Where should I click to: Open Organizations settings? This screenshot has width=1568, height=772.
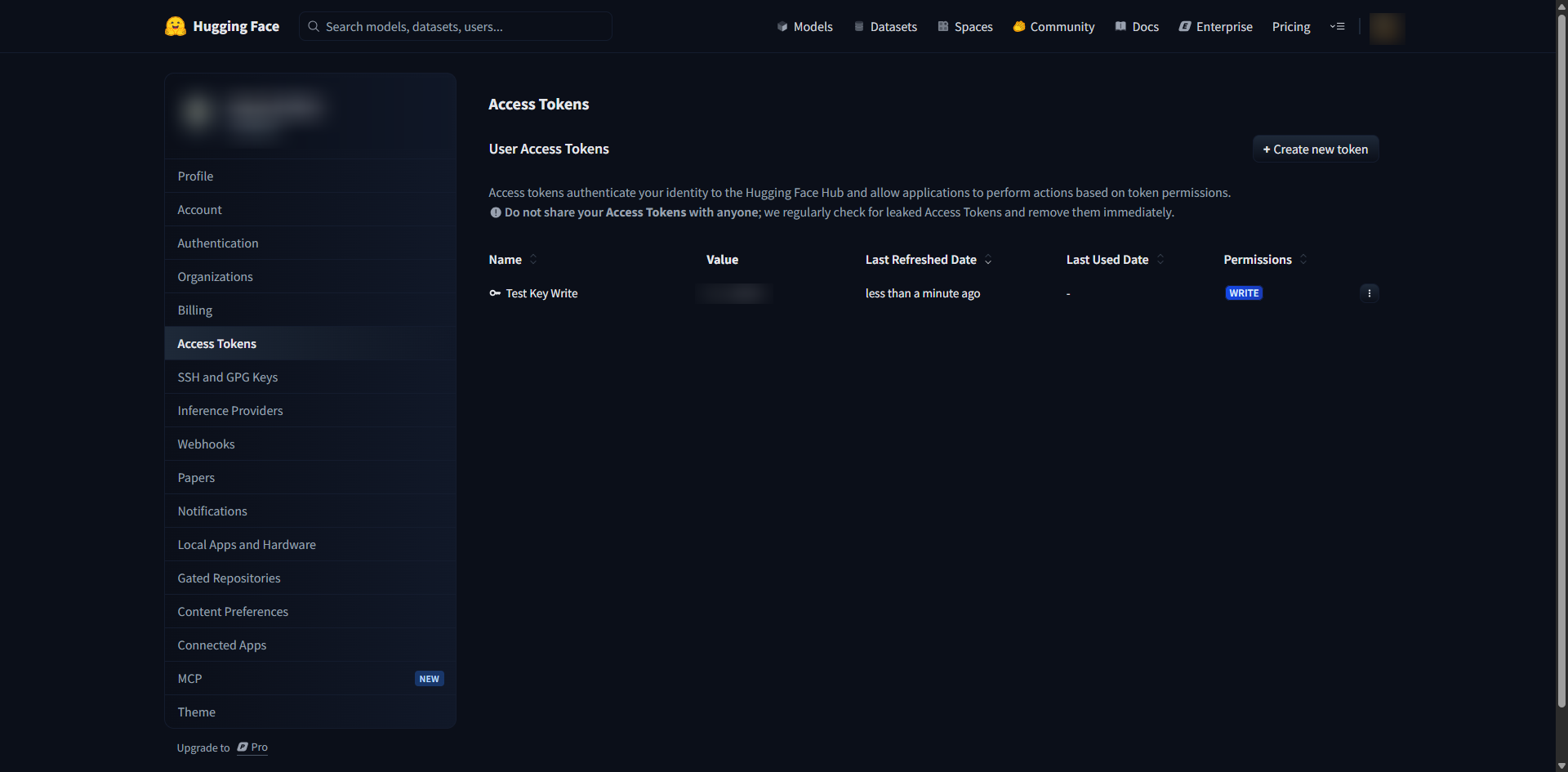[310, 276]
